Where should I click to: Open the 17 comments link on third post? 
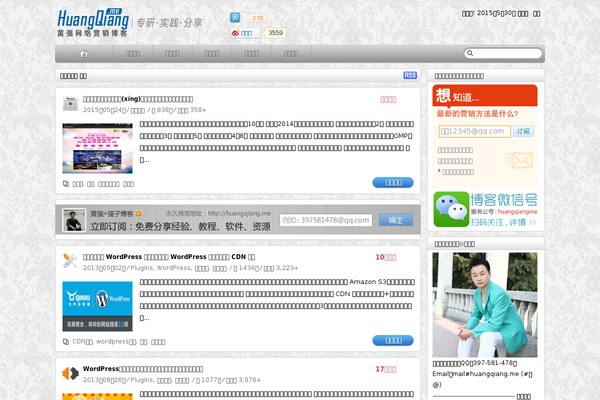(386, 369)
